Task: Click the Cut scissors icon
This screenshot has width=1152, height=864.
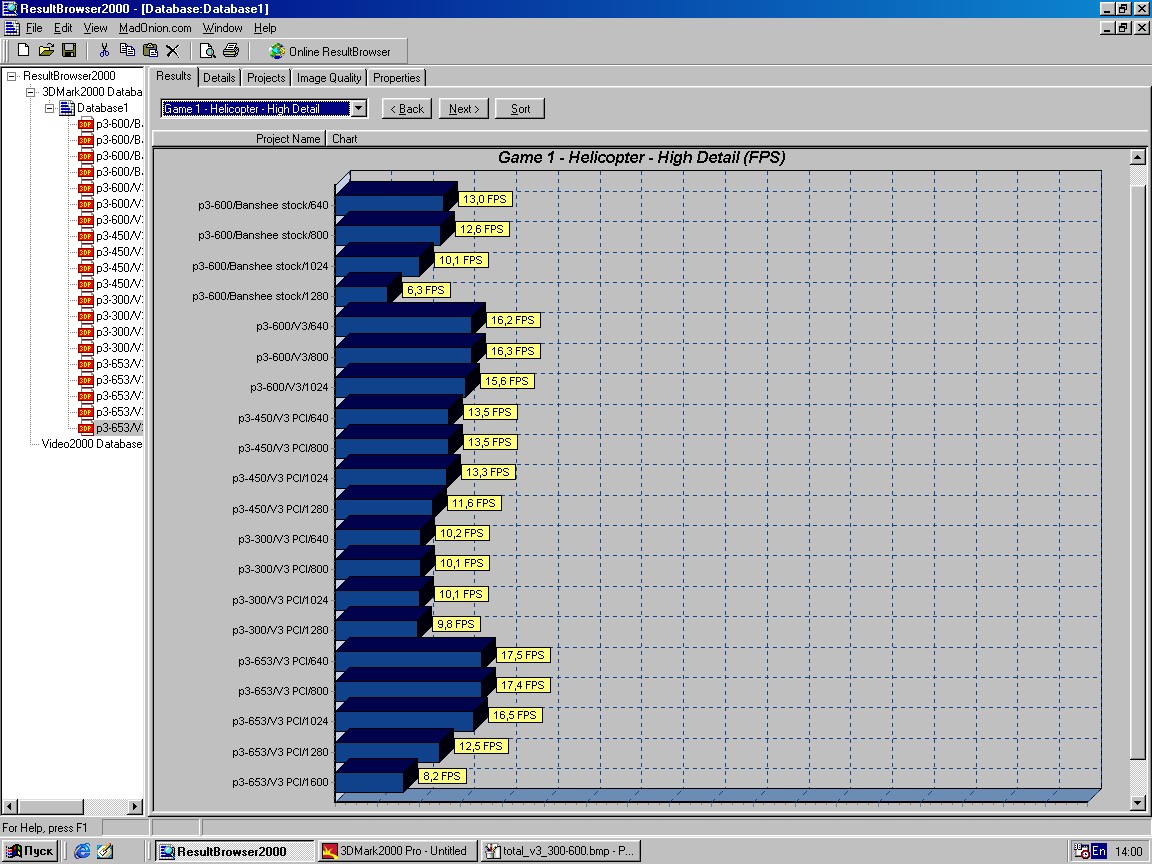Action: pyautogui.click(x=103, y=51)
